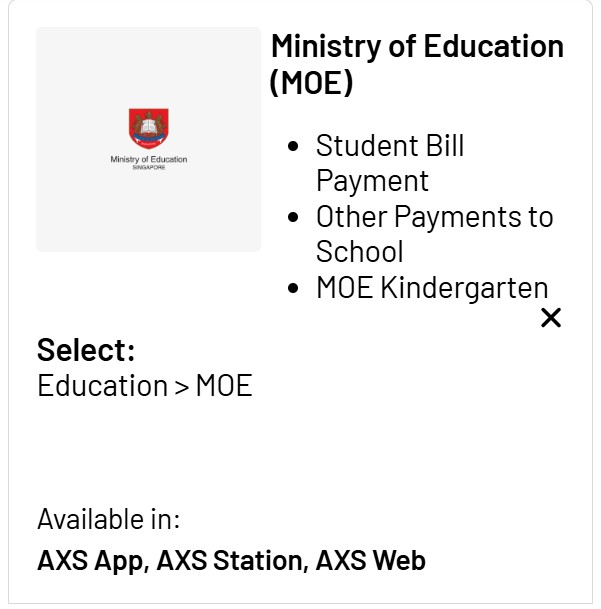
Task: Click the bullet beside Student Bill Payment
Action: pyautogui.click(x=293, y=147)
